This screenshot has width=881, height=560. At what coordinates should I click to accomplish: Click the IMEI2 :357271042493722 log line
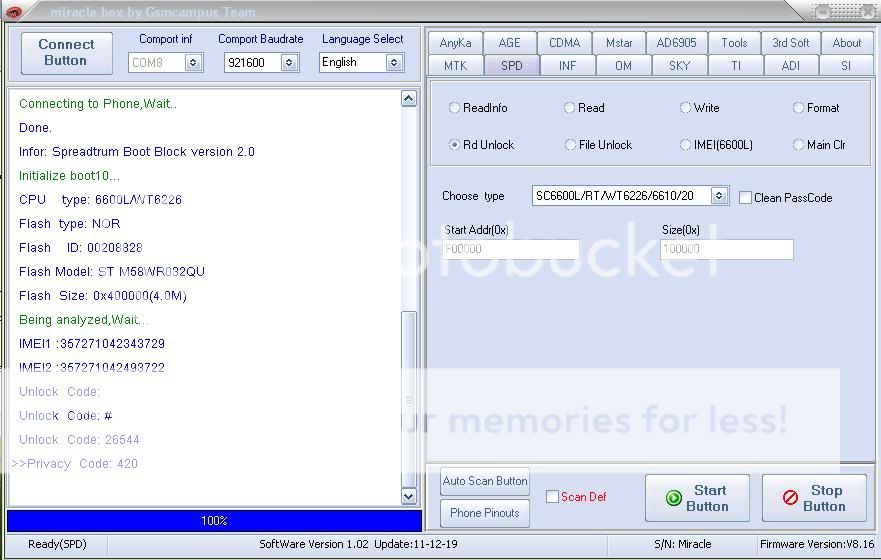[92, 367]
